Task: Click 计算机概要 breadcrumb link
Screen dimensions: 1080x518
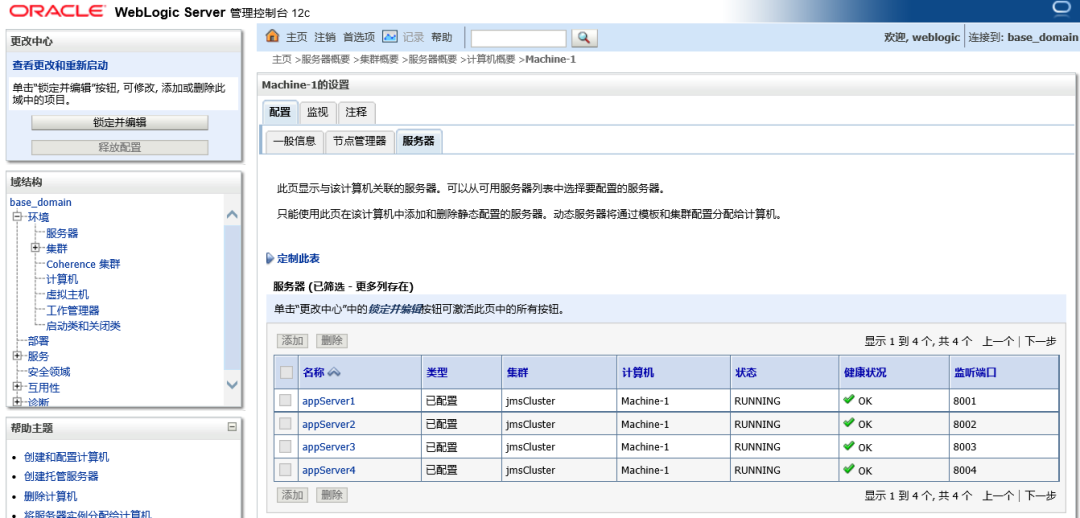Action: point(491,59)
